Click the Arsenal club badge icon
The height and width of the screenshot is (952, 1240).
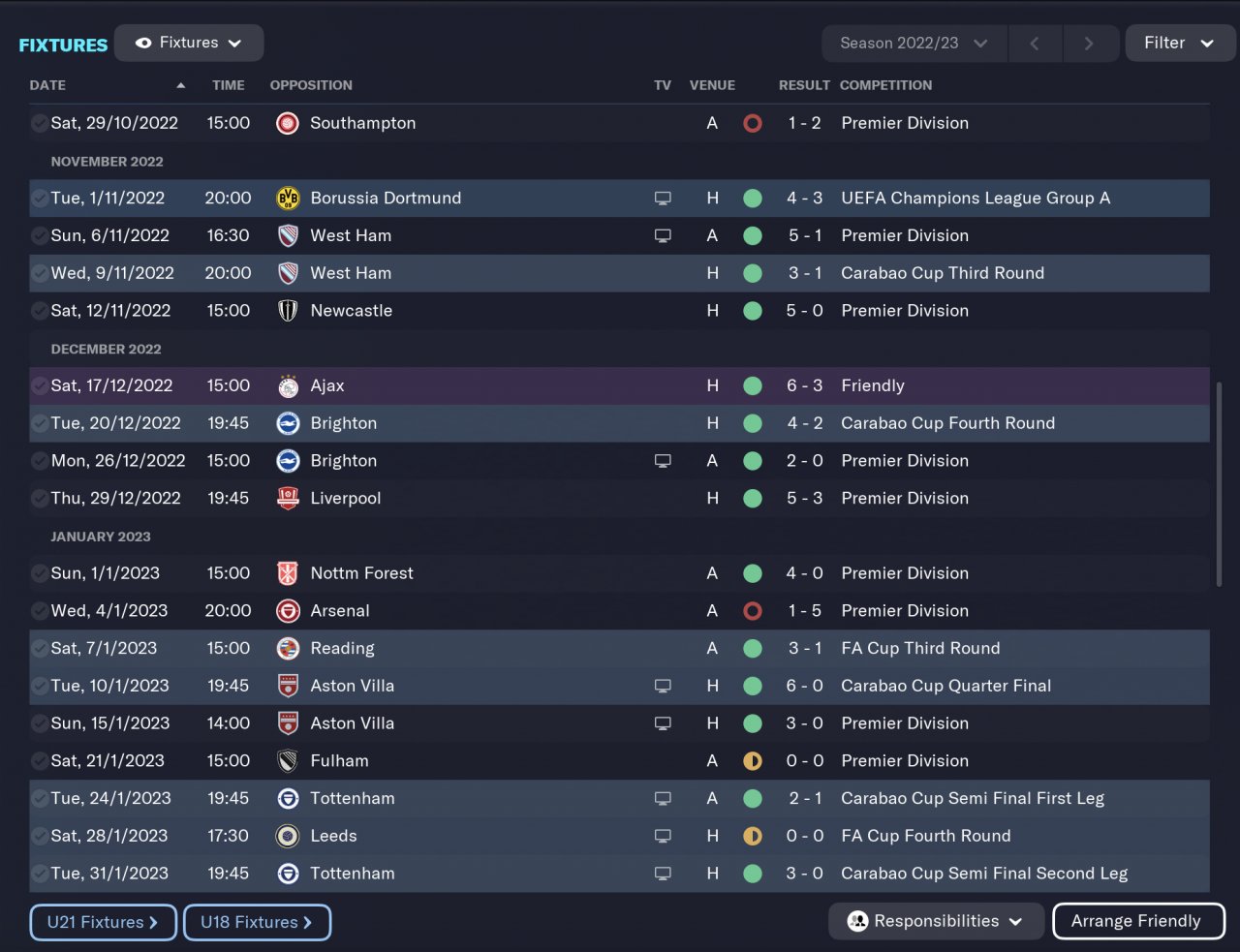288,611
